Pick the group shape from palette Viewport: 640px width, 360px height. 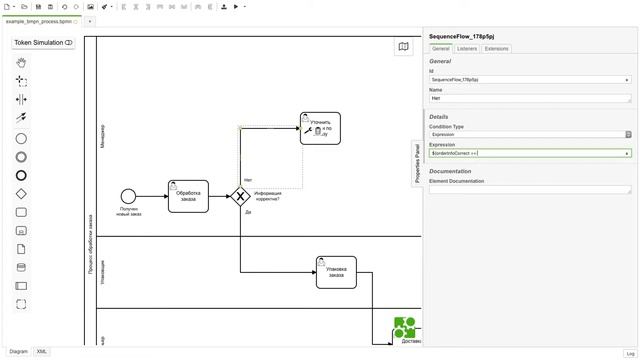click(21, 304)
